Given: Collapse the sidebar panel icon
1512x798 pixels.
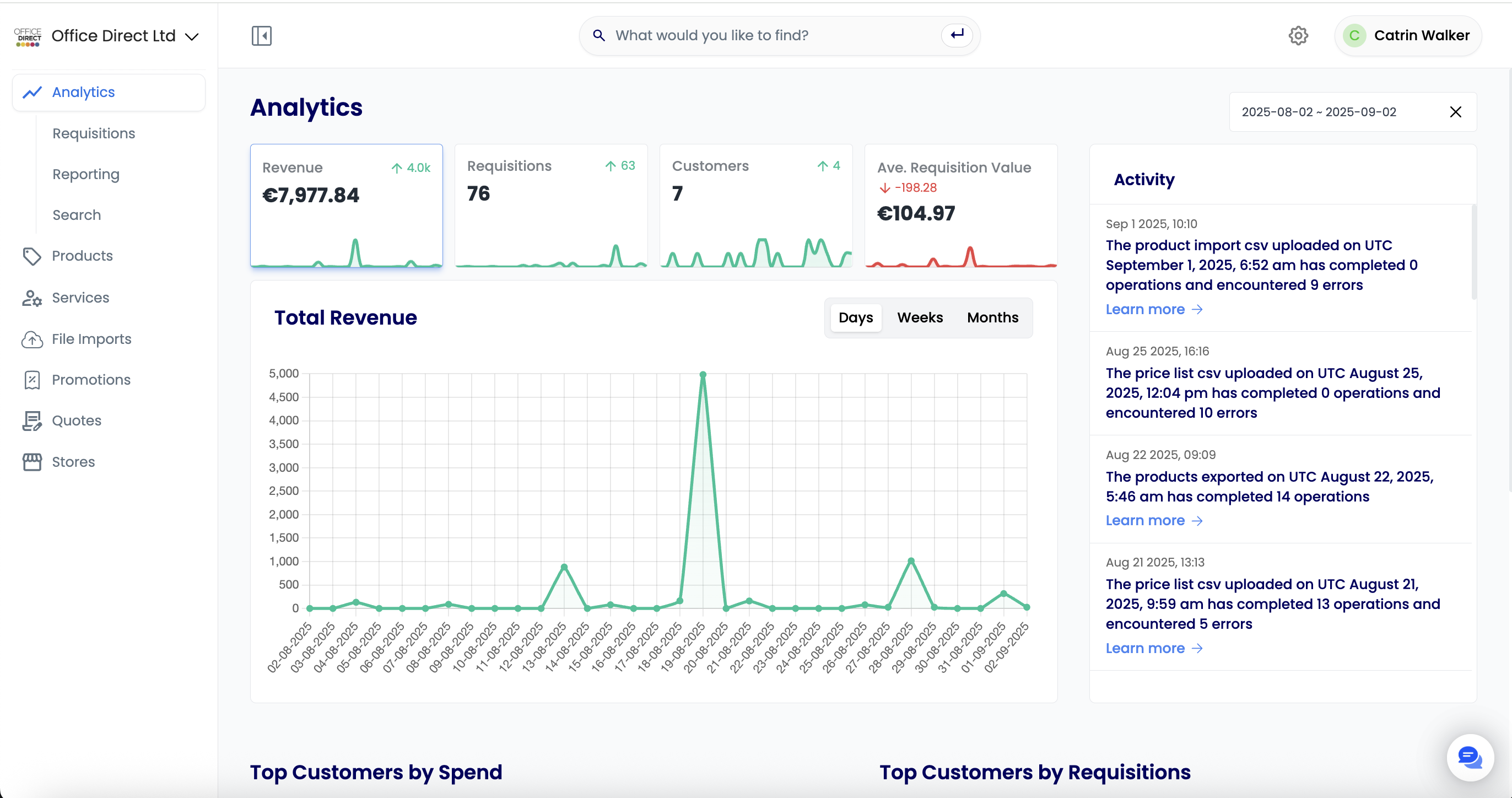Looking at the screenshot, I should click(x=261, y=36).
